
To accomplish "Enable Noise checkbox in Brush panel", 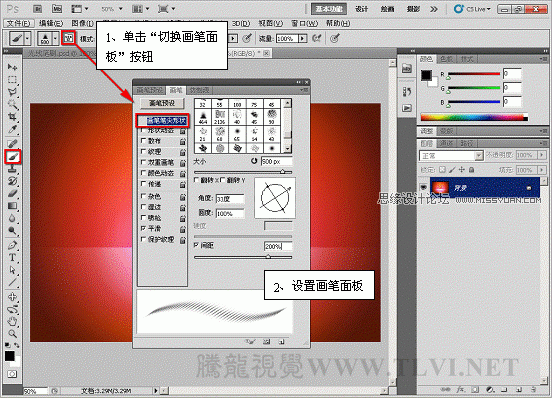I will [143, 196].
